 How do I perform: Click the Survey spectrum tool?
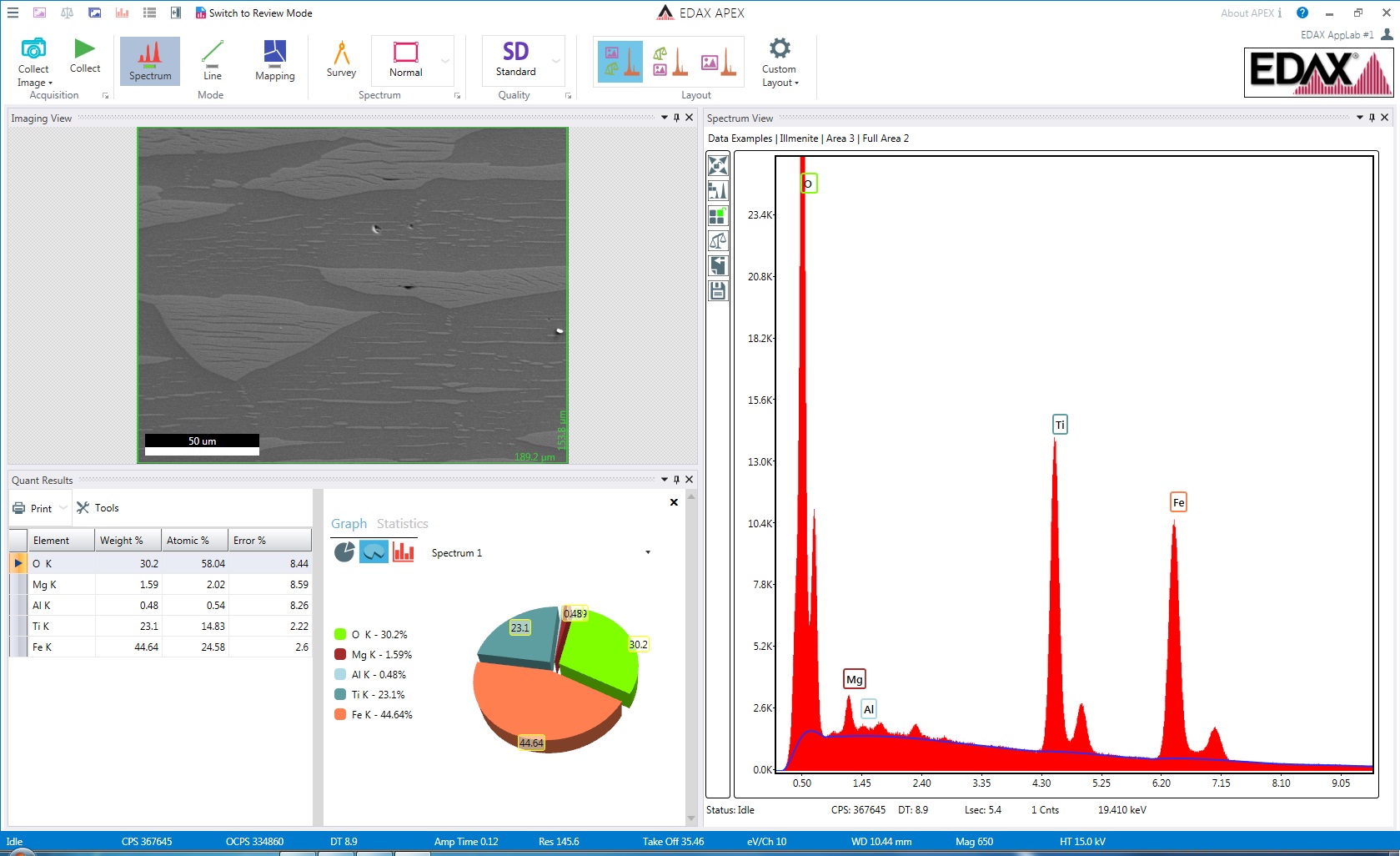(341, 55)
